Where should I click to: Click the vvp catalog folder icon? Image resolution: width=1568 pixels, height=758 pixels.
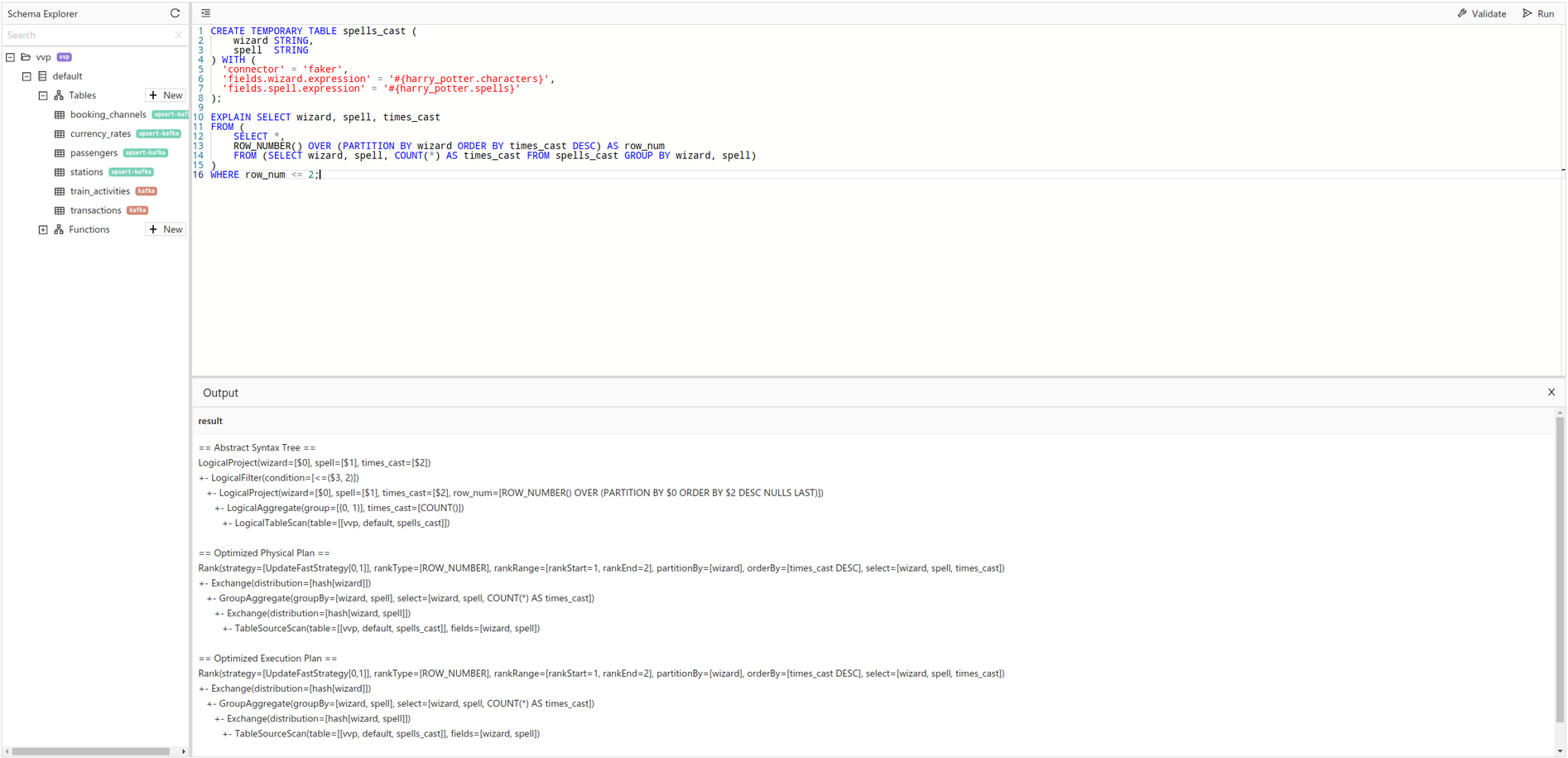click(x=26, y=57)
